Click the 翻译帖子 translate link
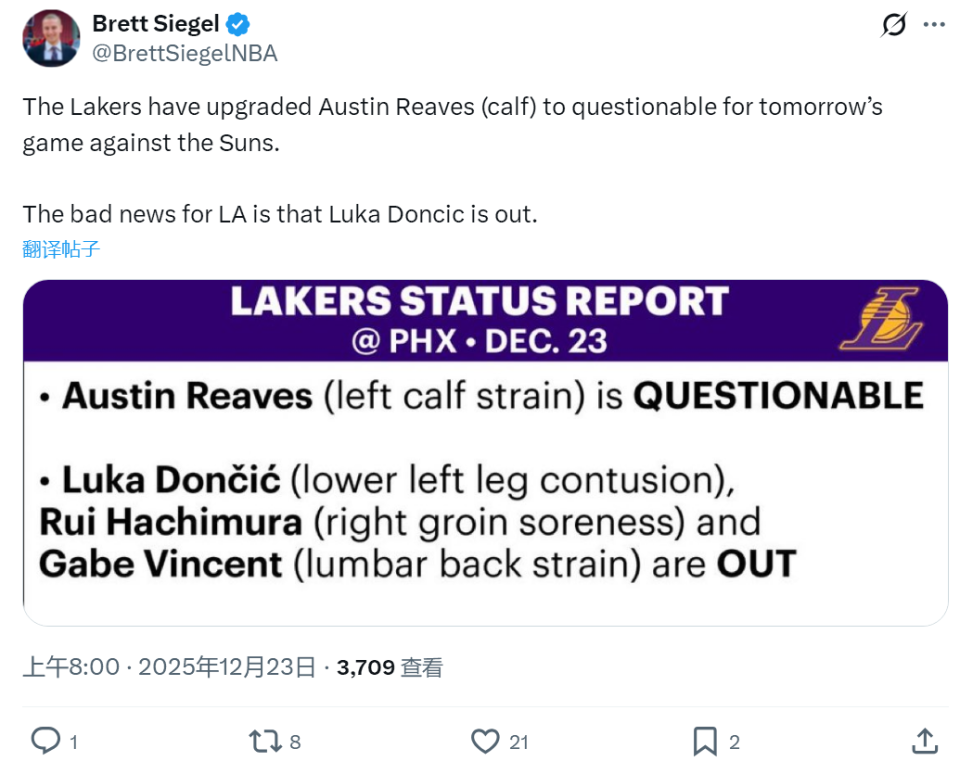Viewport: 960px width, 774px height. tap(61, 249)
